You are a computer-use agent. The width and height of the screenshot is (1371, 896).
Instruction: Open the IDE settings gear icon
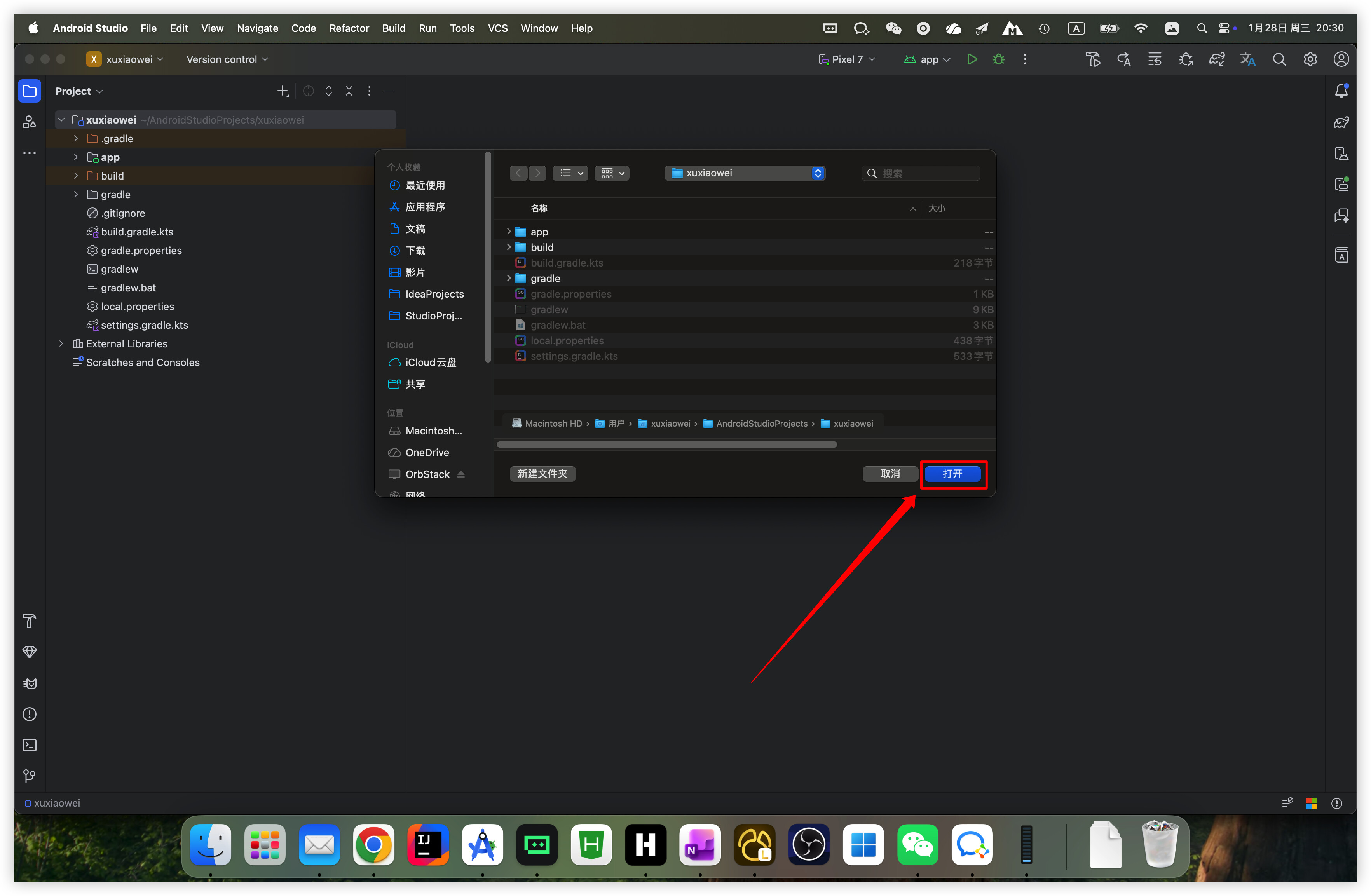point(1310,59)
